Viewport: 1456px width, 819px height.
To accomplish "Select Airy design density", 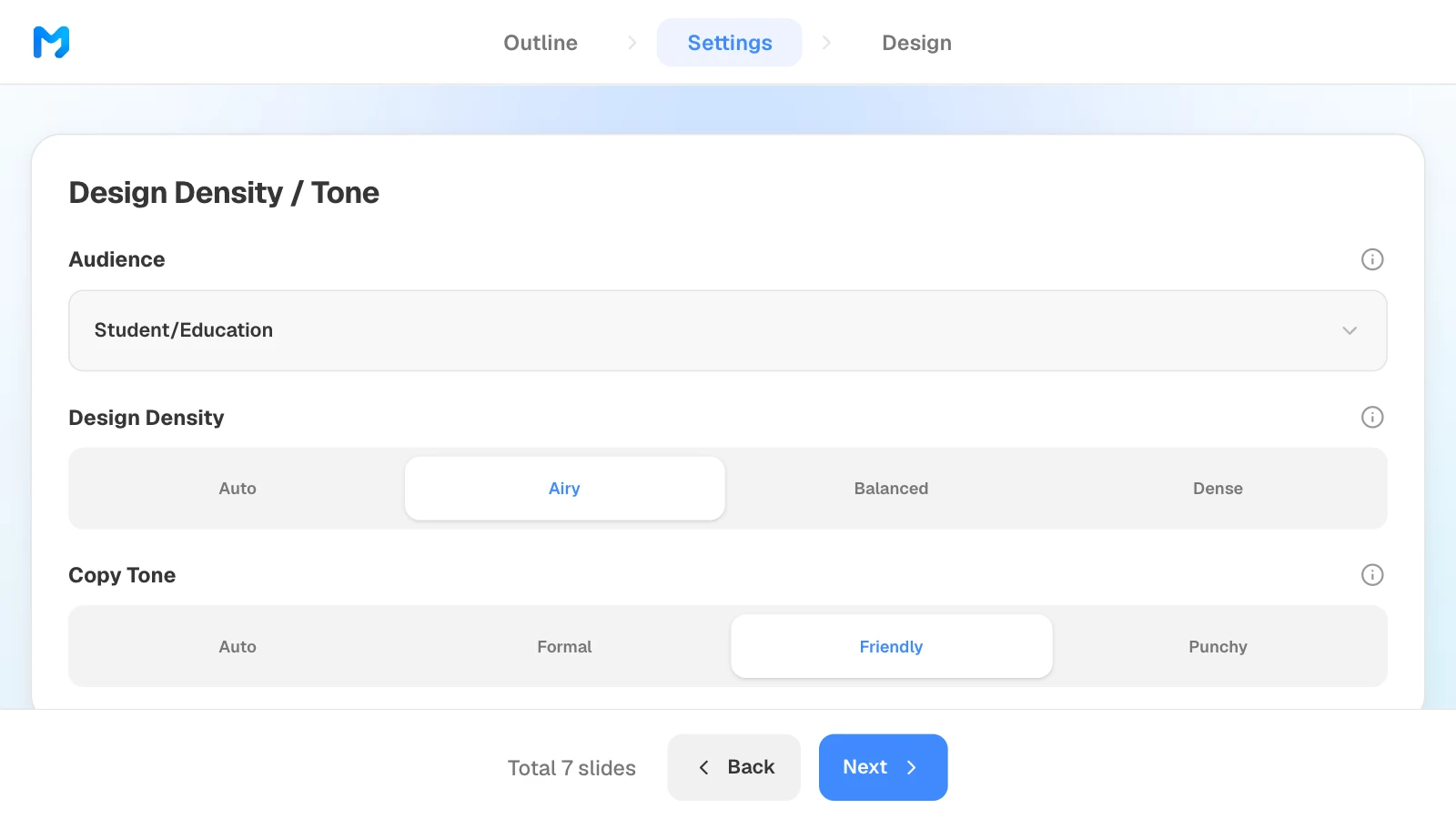I will pos(564,489).
